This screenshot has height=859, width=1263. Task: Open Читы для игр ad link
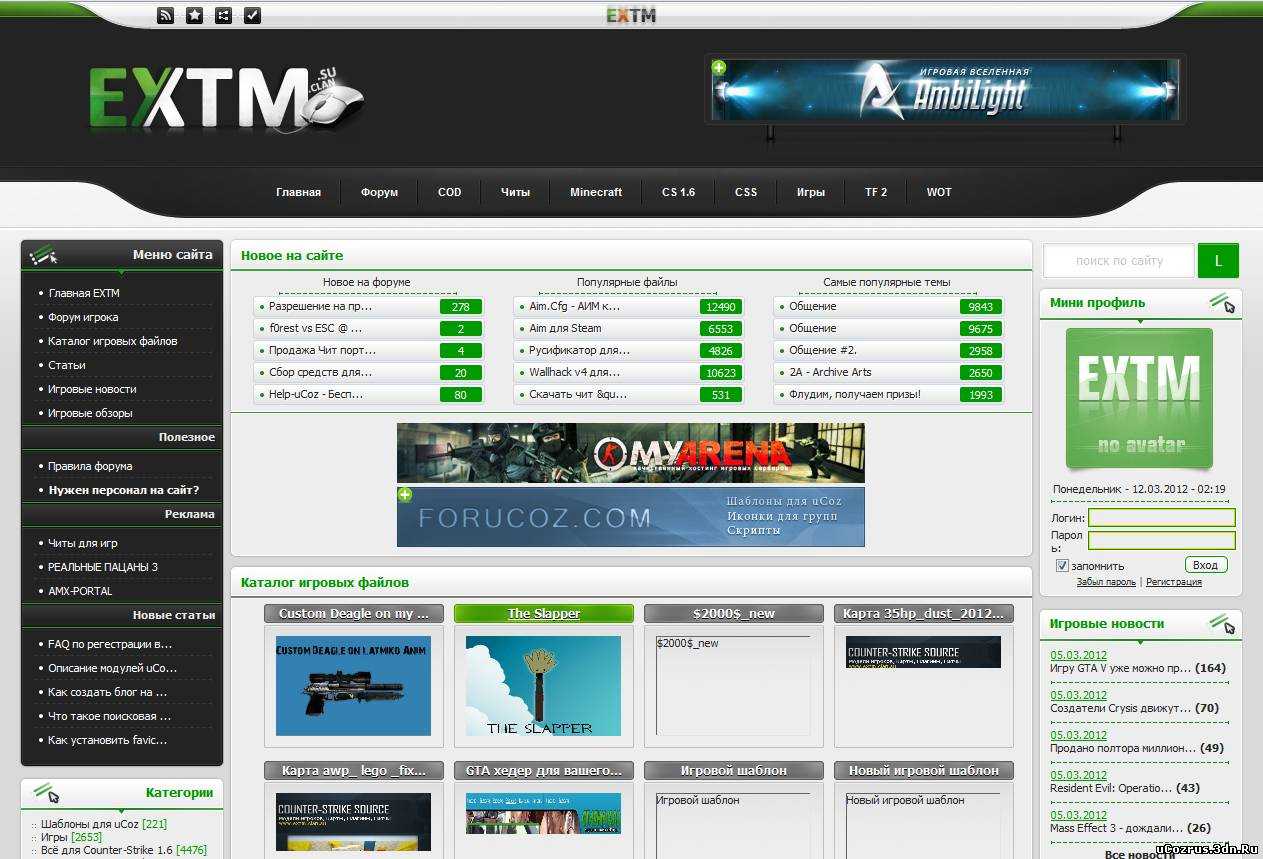83,543
